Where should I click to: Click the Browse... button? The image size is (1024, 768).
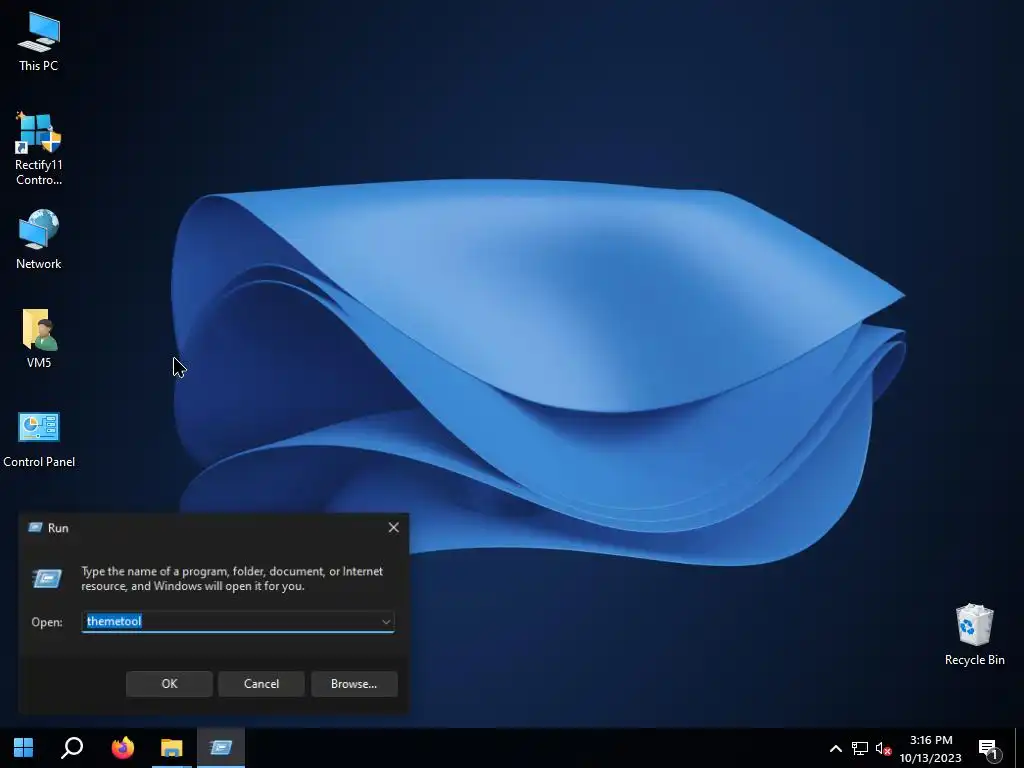point(354,684)
